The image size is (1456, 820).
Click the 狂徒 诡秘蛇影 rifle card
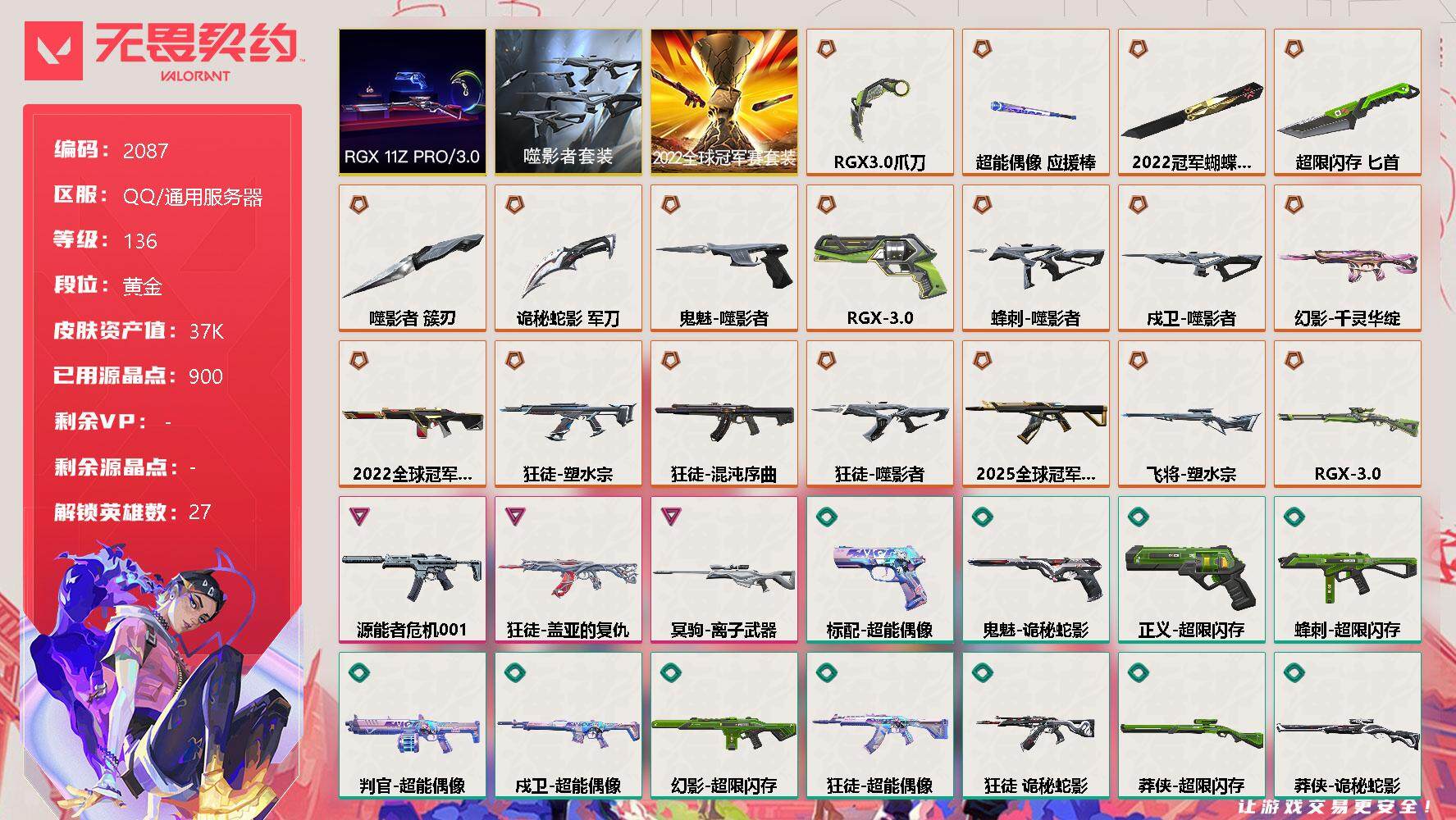(x=1035, y=725)
